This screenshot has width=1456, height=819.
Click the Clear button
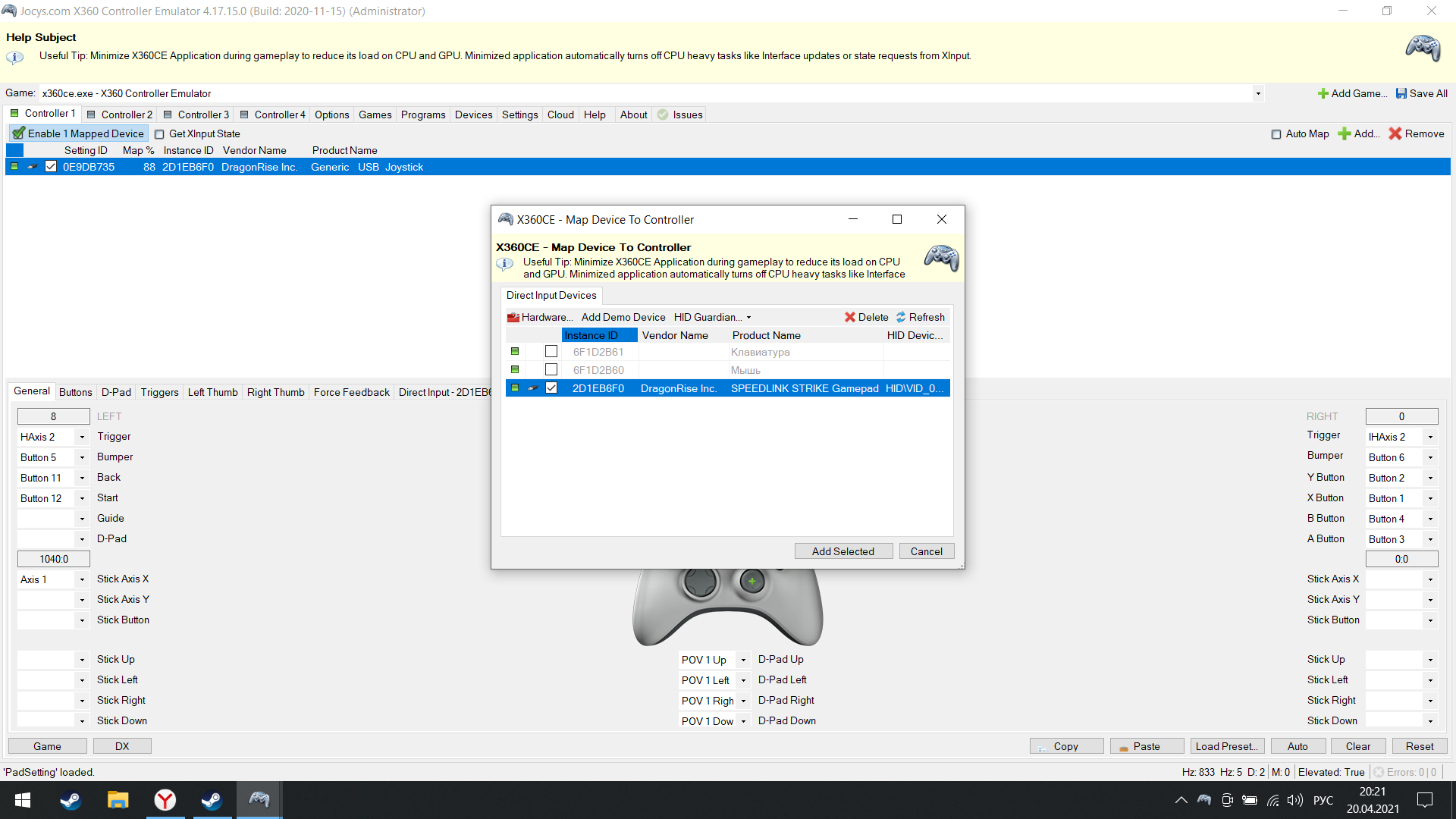(x=1358, y=746)
